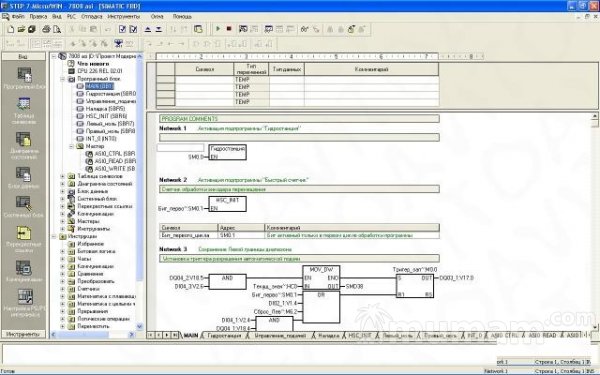Click the glasses icon in the debug toolbar
600x375 pixels.
305,29
